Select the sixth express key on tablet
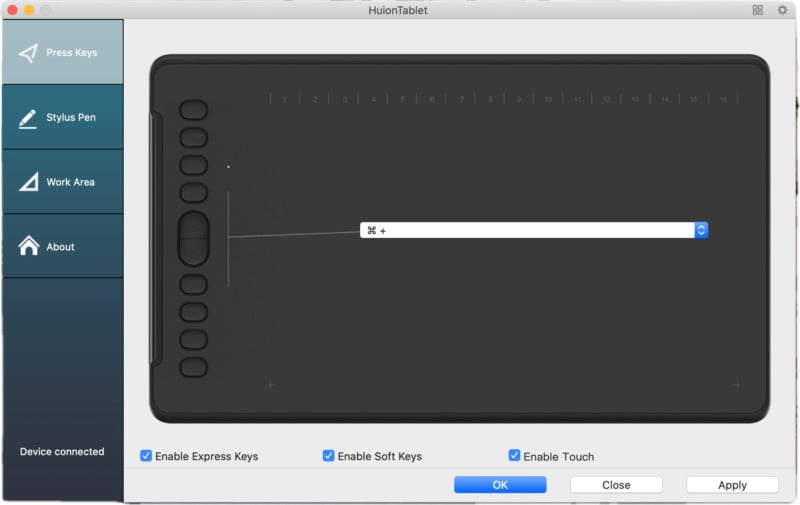 click(x=193, y=312)
